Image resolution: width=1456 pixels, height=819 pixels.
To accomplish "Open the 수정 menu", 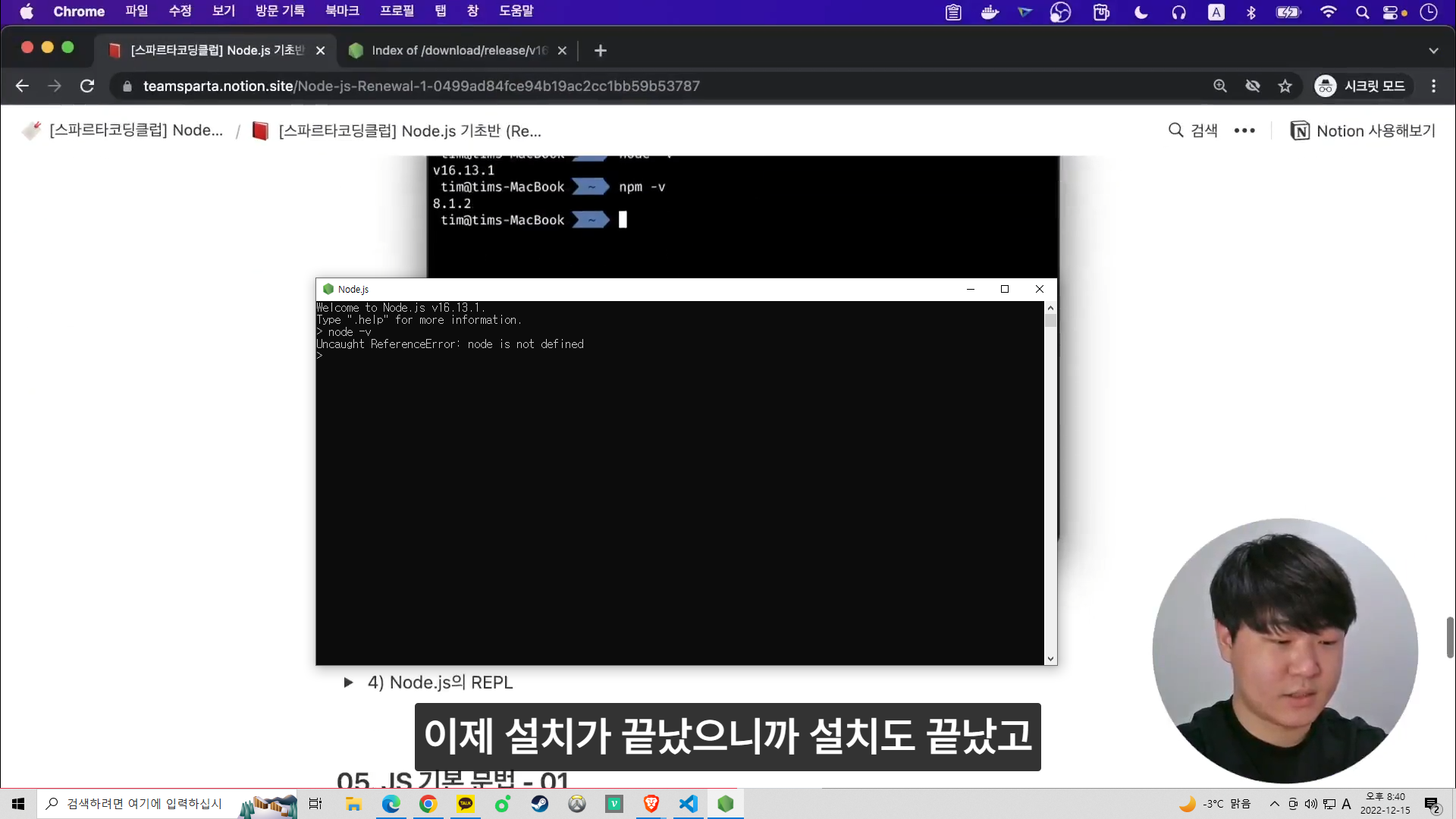I will (180, 11).
